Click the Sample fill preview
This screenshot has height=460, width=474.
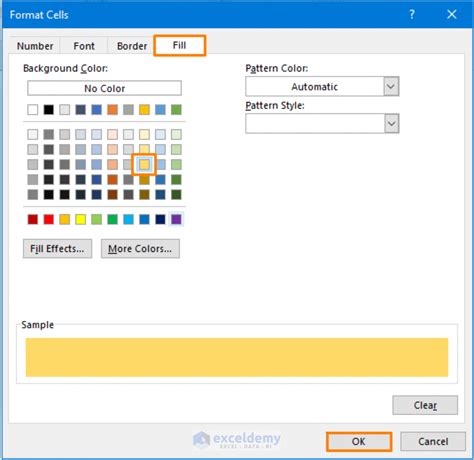click(x=237, y=357)
